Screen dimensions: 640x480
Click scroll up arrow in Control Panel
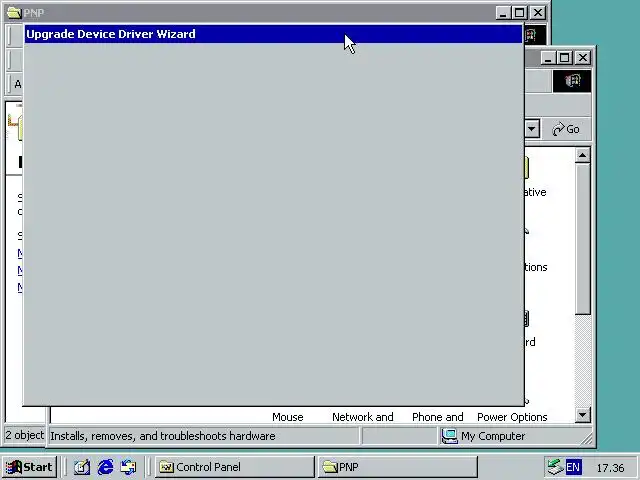(x=582, y=156)
